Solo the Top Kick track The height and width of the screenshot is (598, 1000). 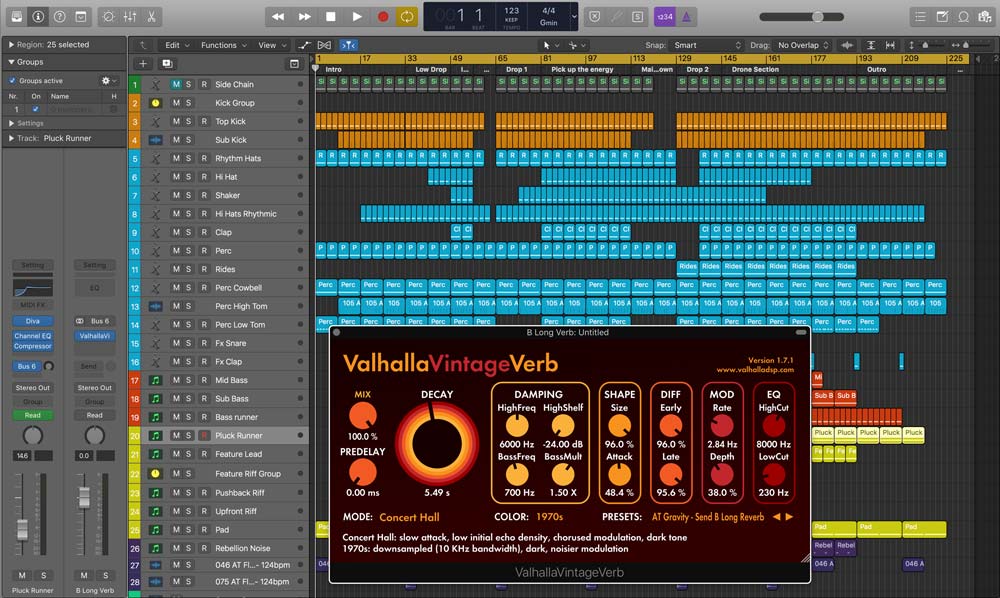click(x=189, y=122)
